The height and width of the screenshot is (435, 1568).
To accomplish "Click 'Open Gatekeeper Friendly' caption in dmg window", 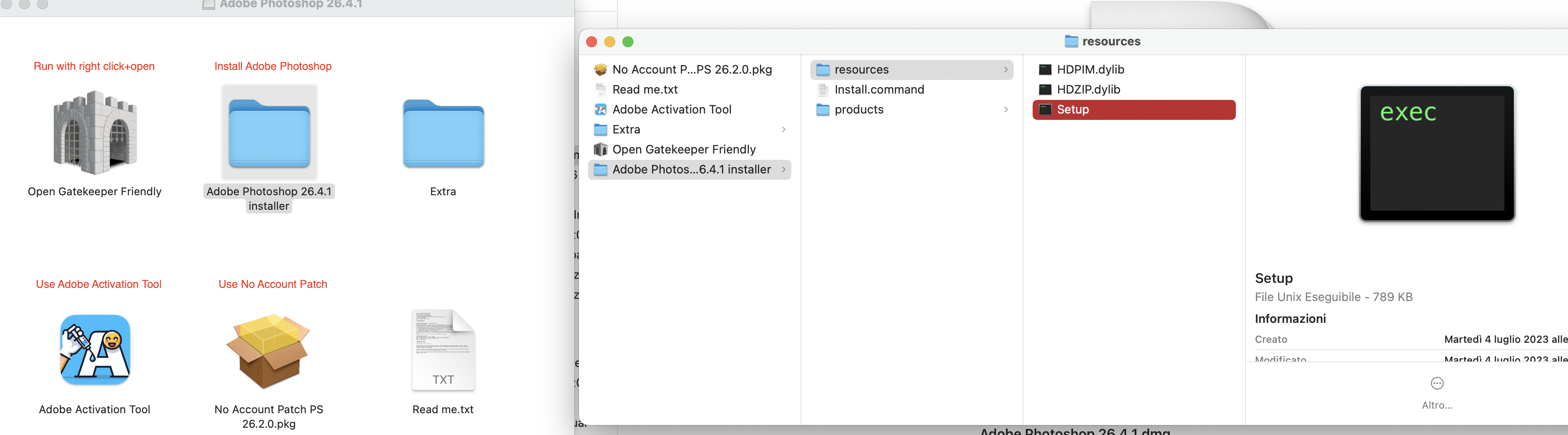I will coord(94,192).
